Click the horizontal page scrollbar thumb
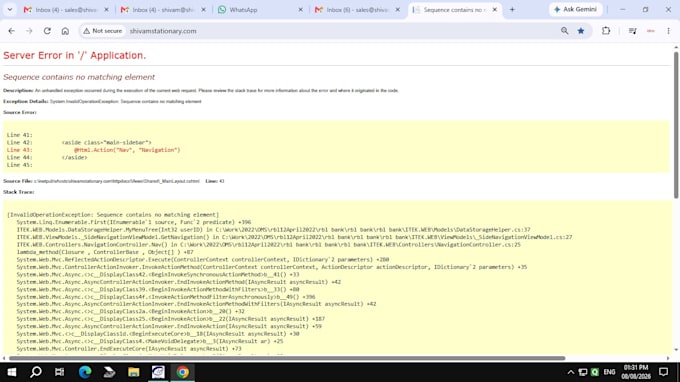The image size is (680, 382). point(287,358)
